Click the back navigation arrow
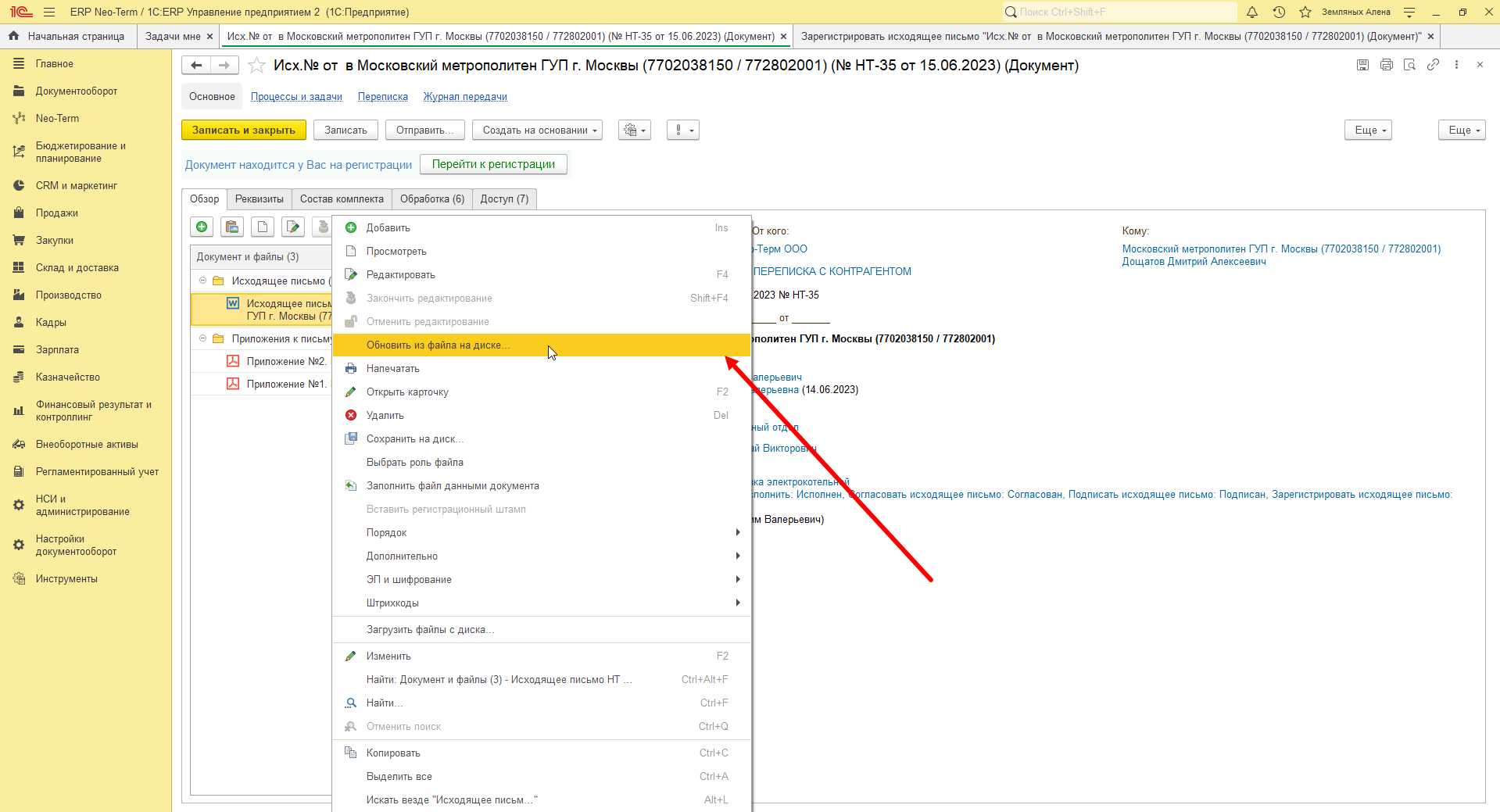 pos(196,66)
